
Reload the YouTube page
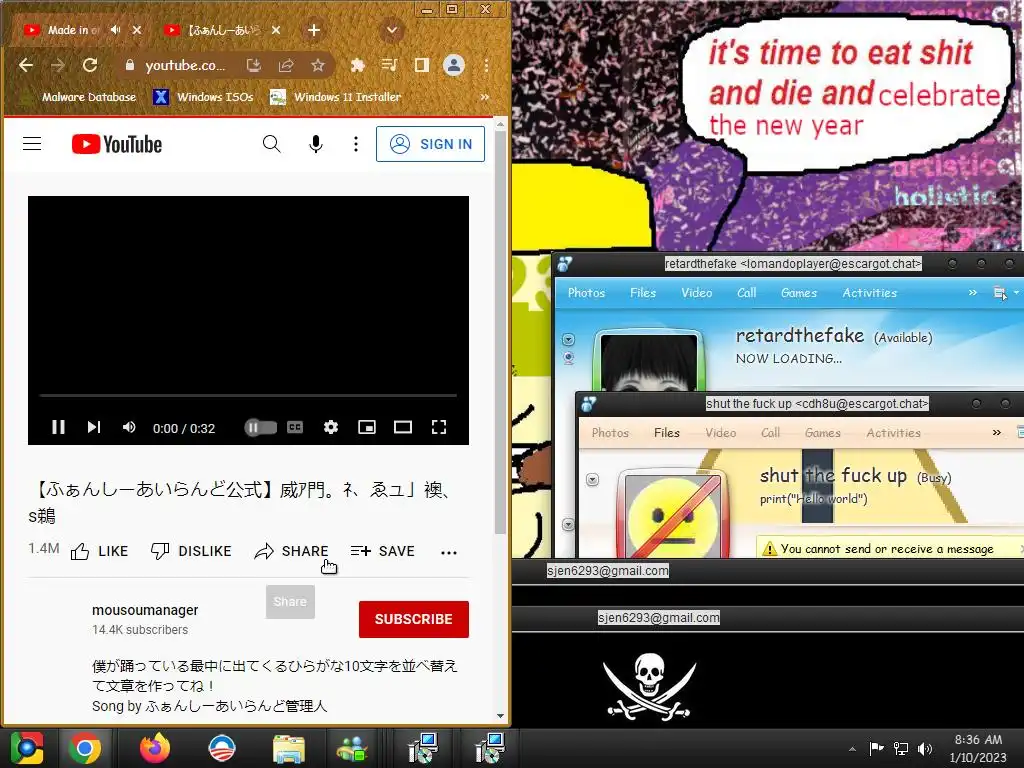tap(90, 65)
